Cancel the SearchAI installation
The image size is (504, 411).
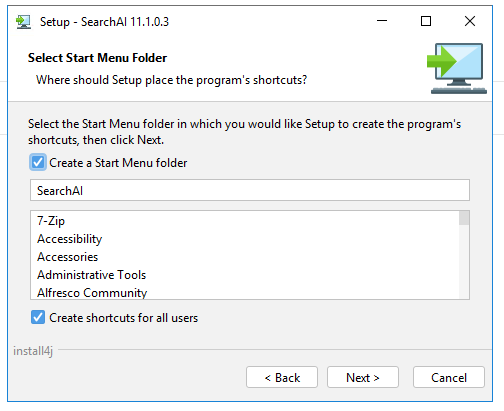pyautogui.click(x=449, y=377)
